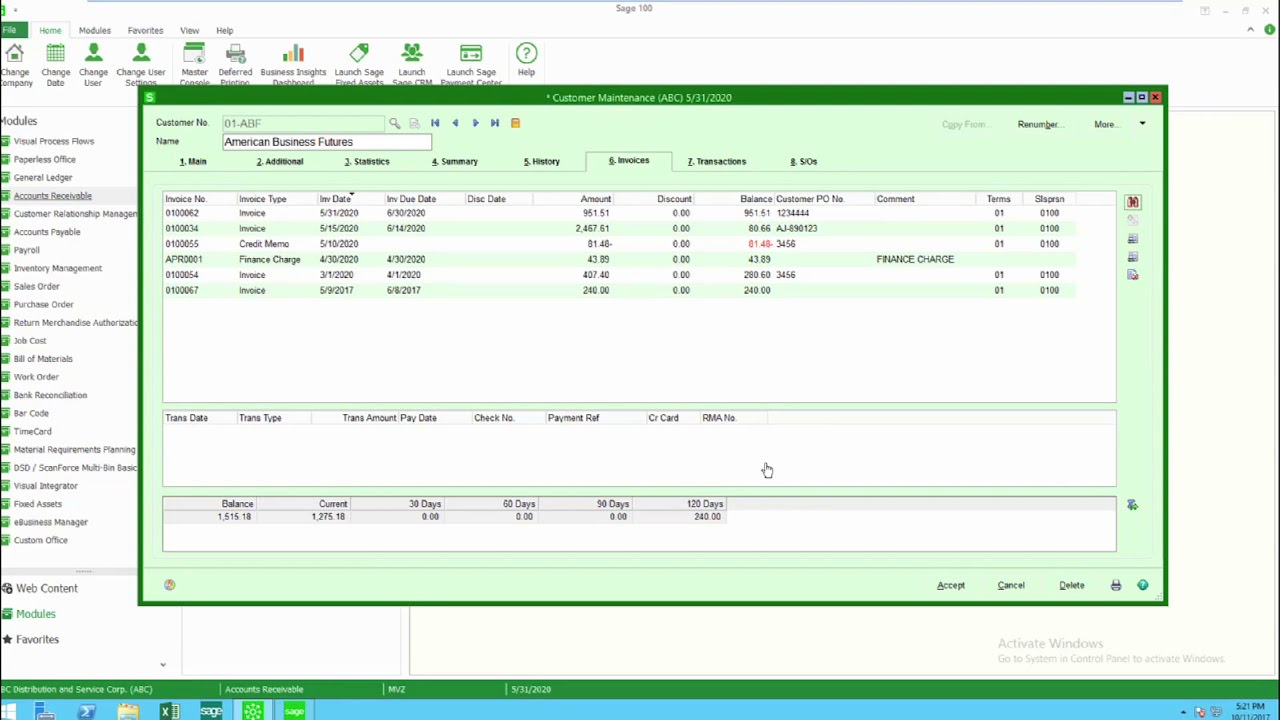Select the Credit Memo row 0100055
The height and width of the screenshot is (720, 1280).
point(620,244)
